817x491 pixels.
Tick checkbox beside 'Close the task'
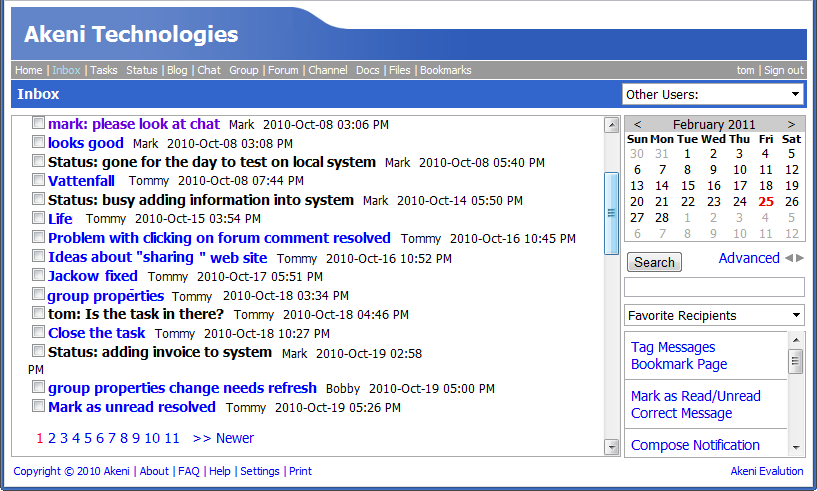click(38, 332)
